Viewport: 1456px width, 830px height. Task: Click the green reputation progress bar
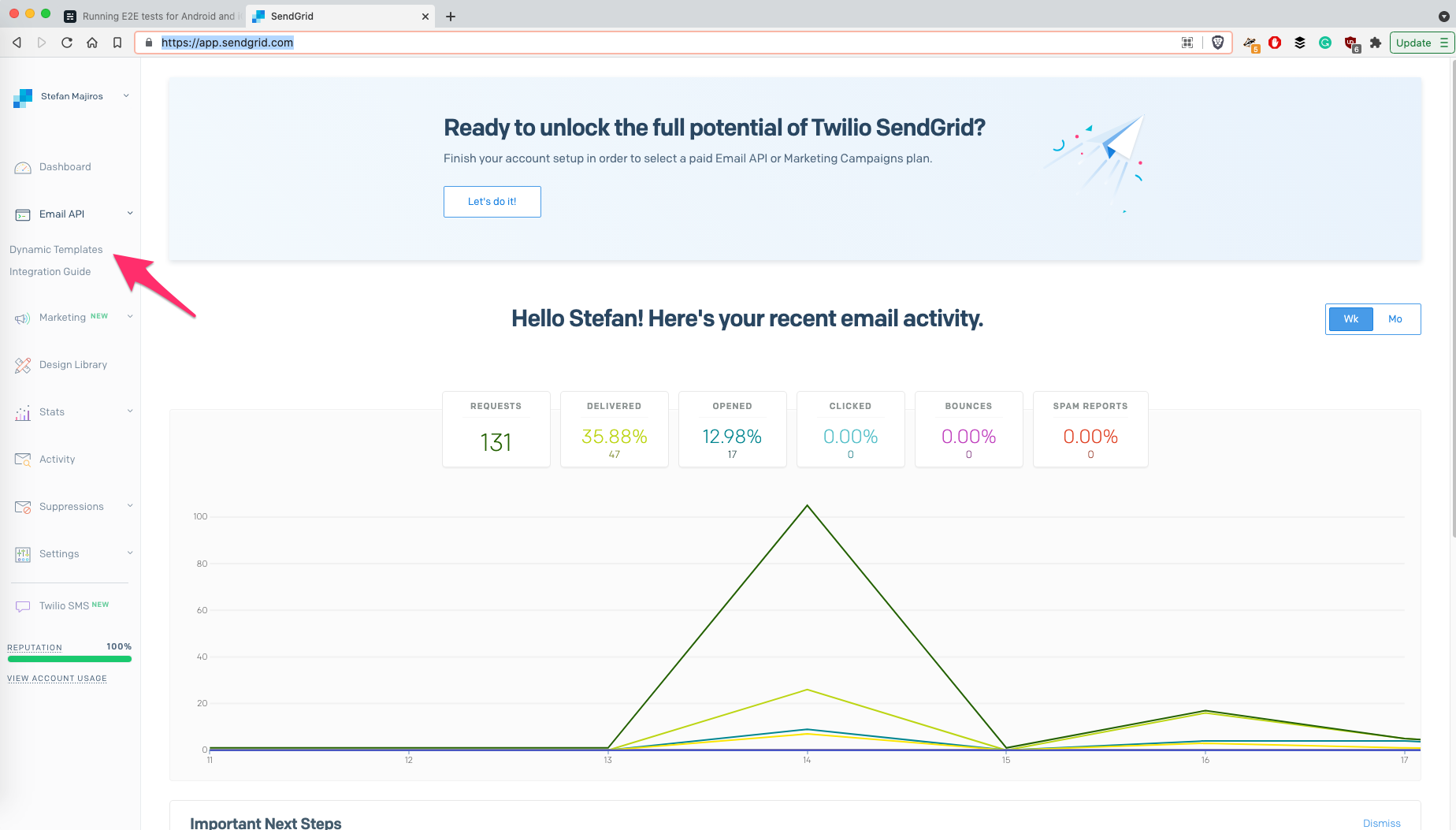69,659
